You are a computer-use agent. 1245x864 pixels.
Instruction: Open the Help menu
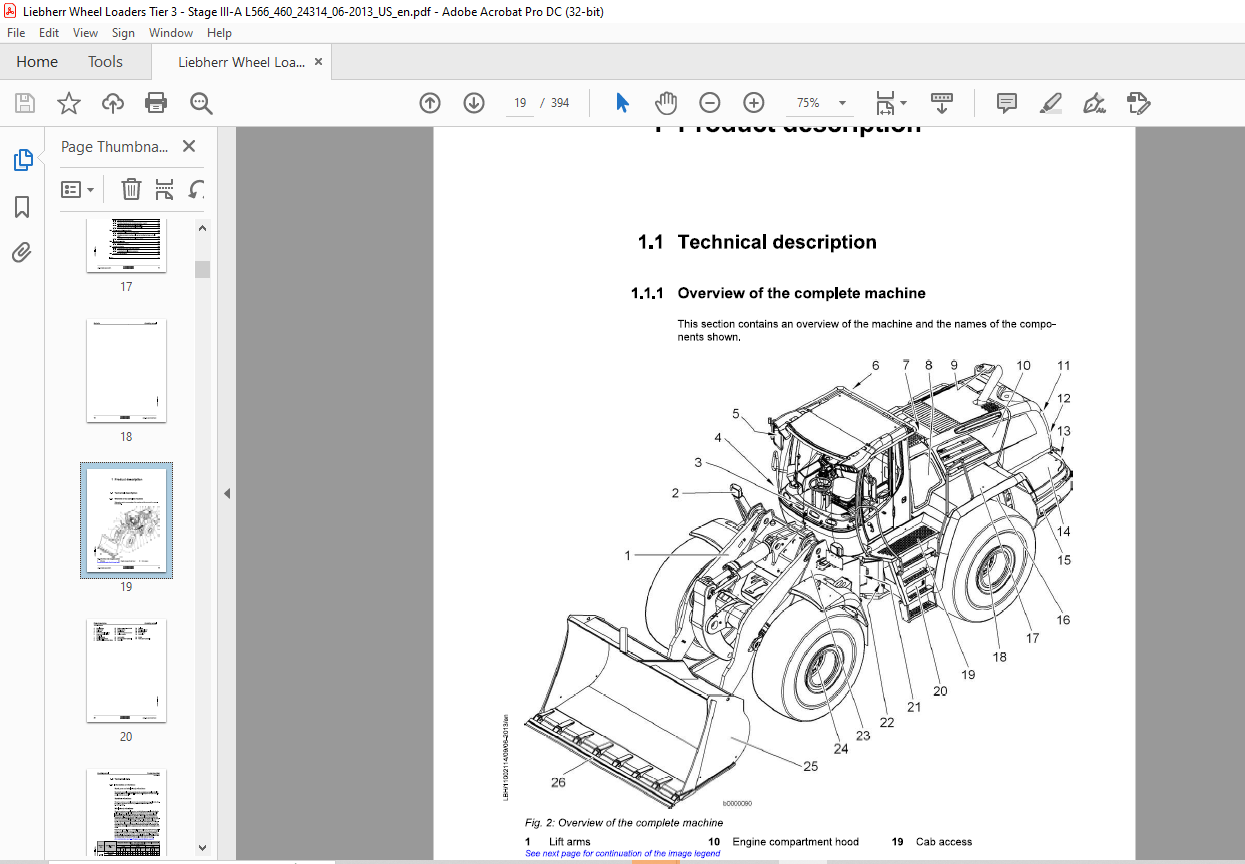point(219,33)
